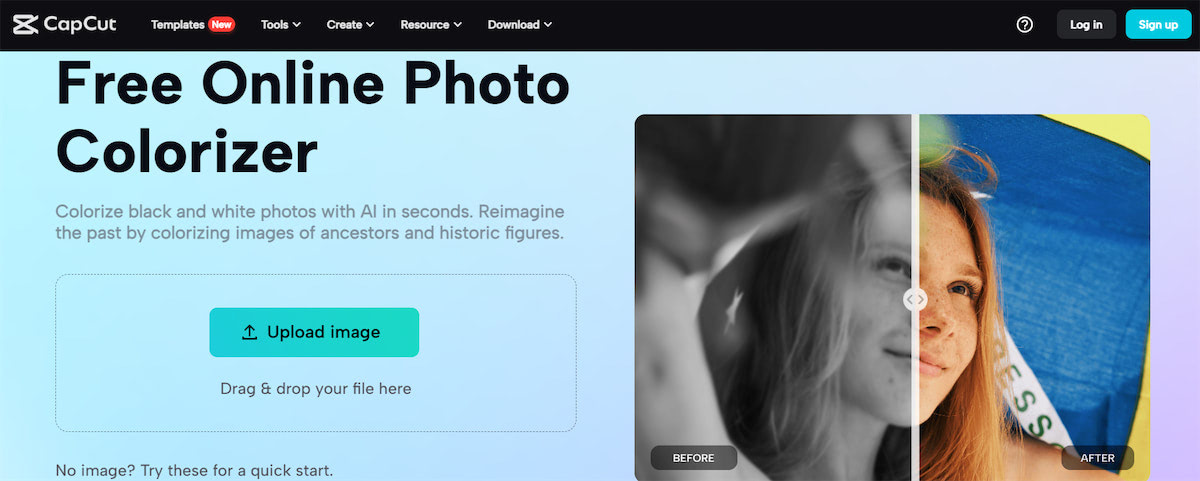This screenshot has width=1200, height=481.
Task: Click the chevron arrow next to Tools
Action: [x=296, y=25]
